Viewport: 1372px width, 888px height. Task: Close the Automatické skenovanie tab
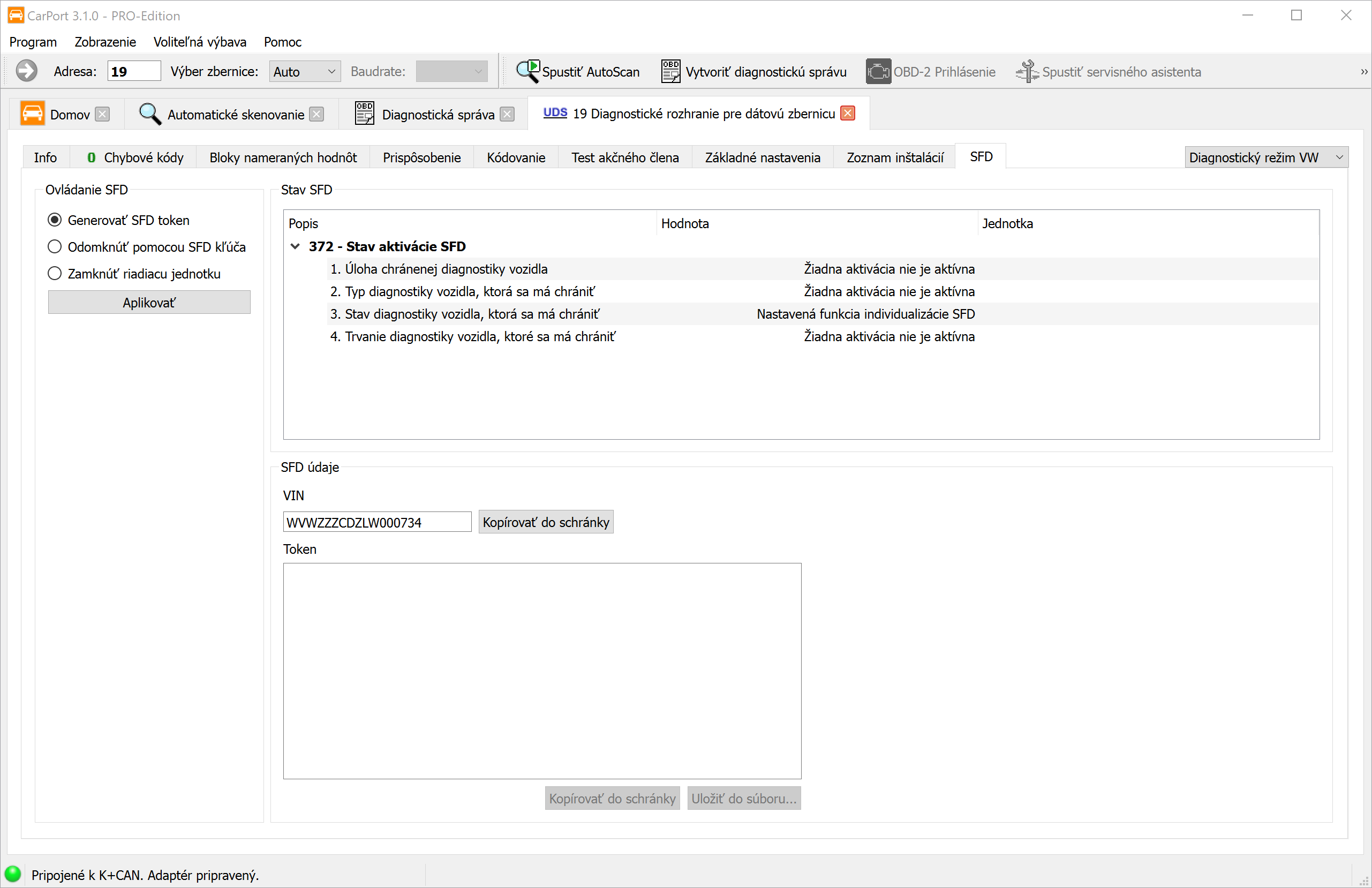(316, 114)
